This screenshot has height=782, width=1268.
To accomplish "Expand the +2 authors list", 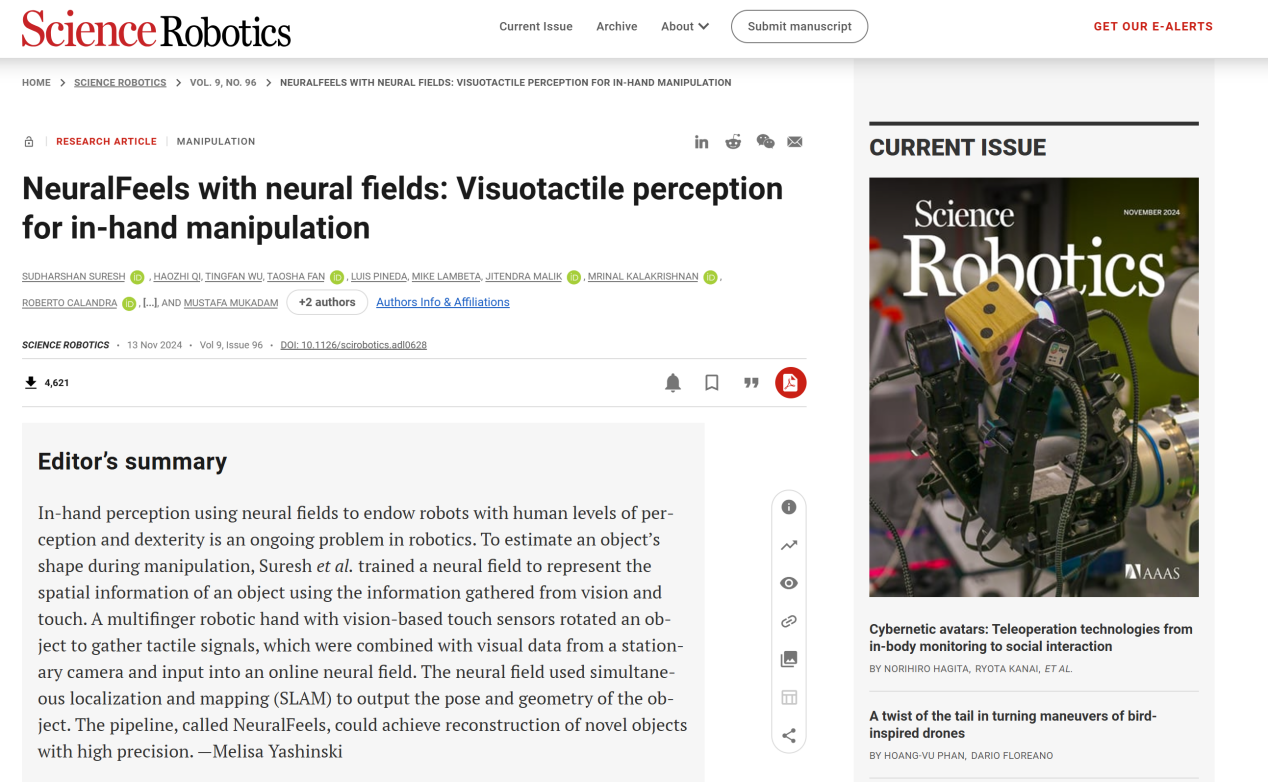I will click(x=327, y=302).
